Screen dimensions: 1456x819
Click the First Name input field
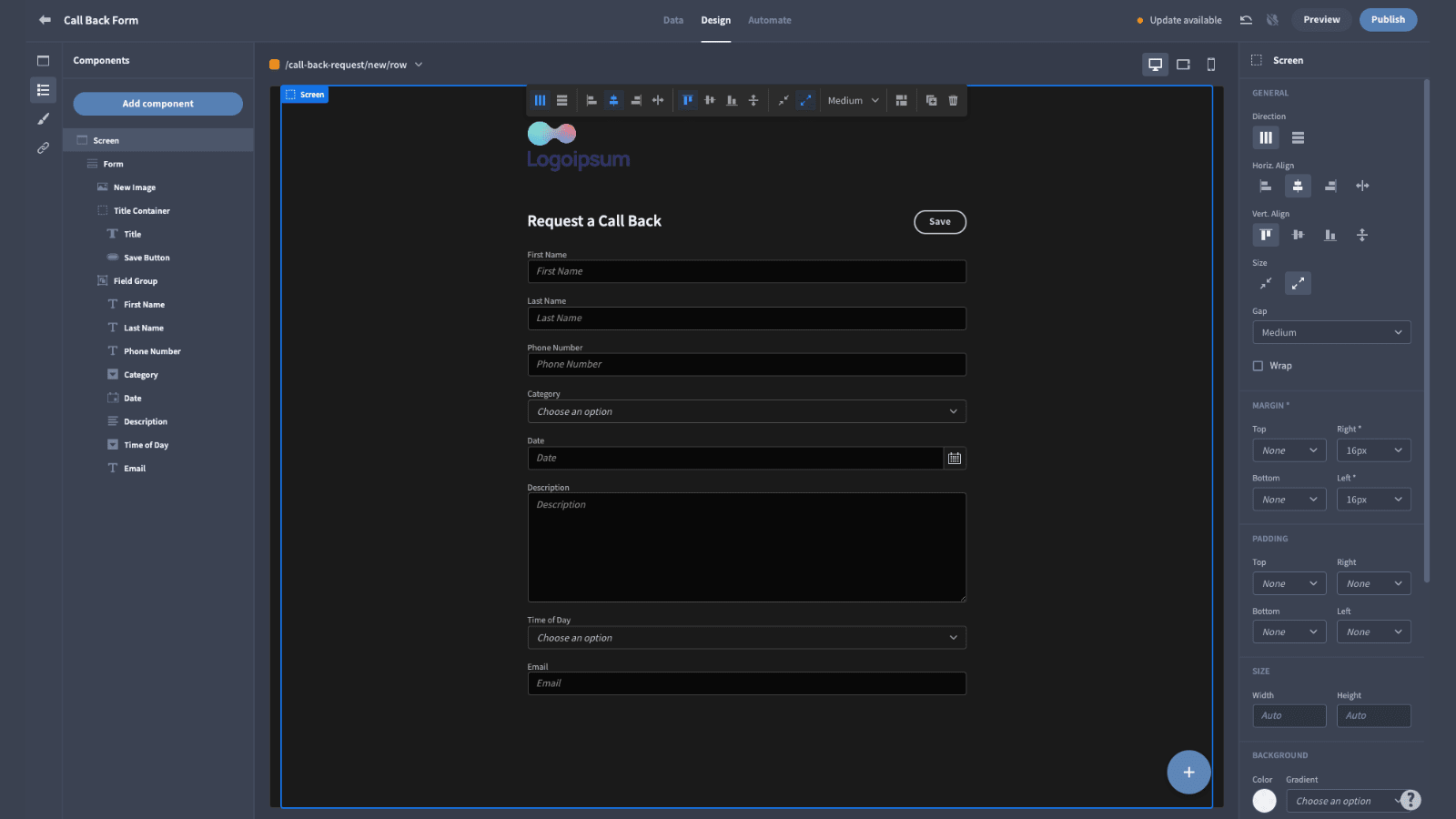pyautogui.click(x=746, y=271)
